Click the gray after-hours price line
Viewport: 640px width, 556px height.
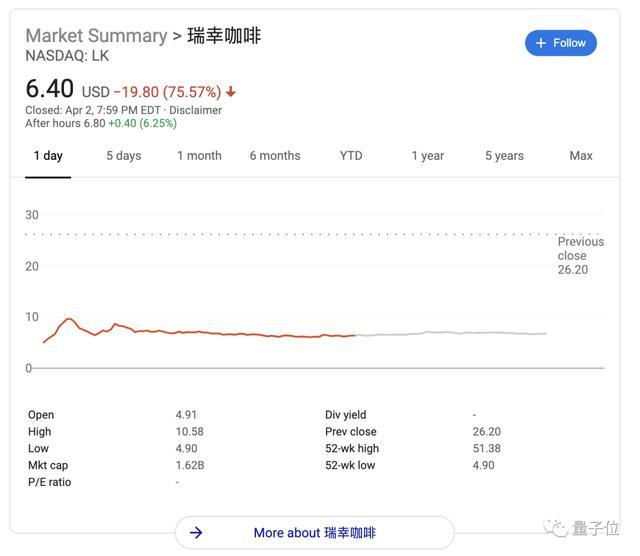[450, 333]
